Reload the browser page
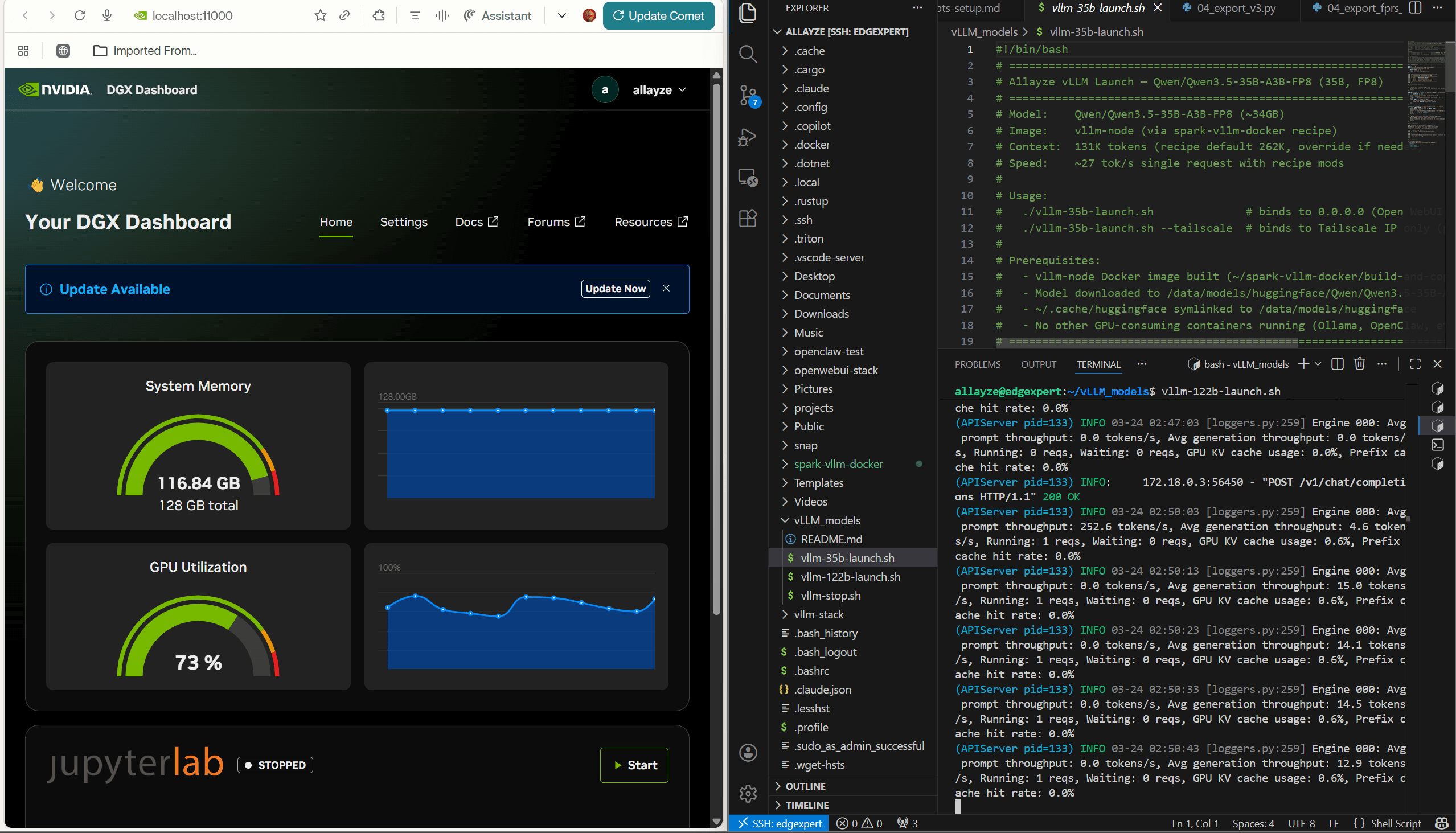Image resolution: width=1456 pixels, height=833 pixels. 80,15
